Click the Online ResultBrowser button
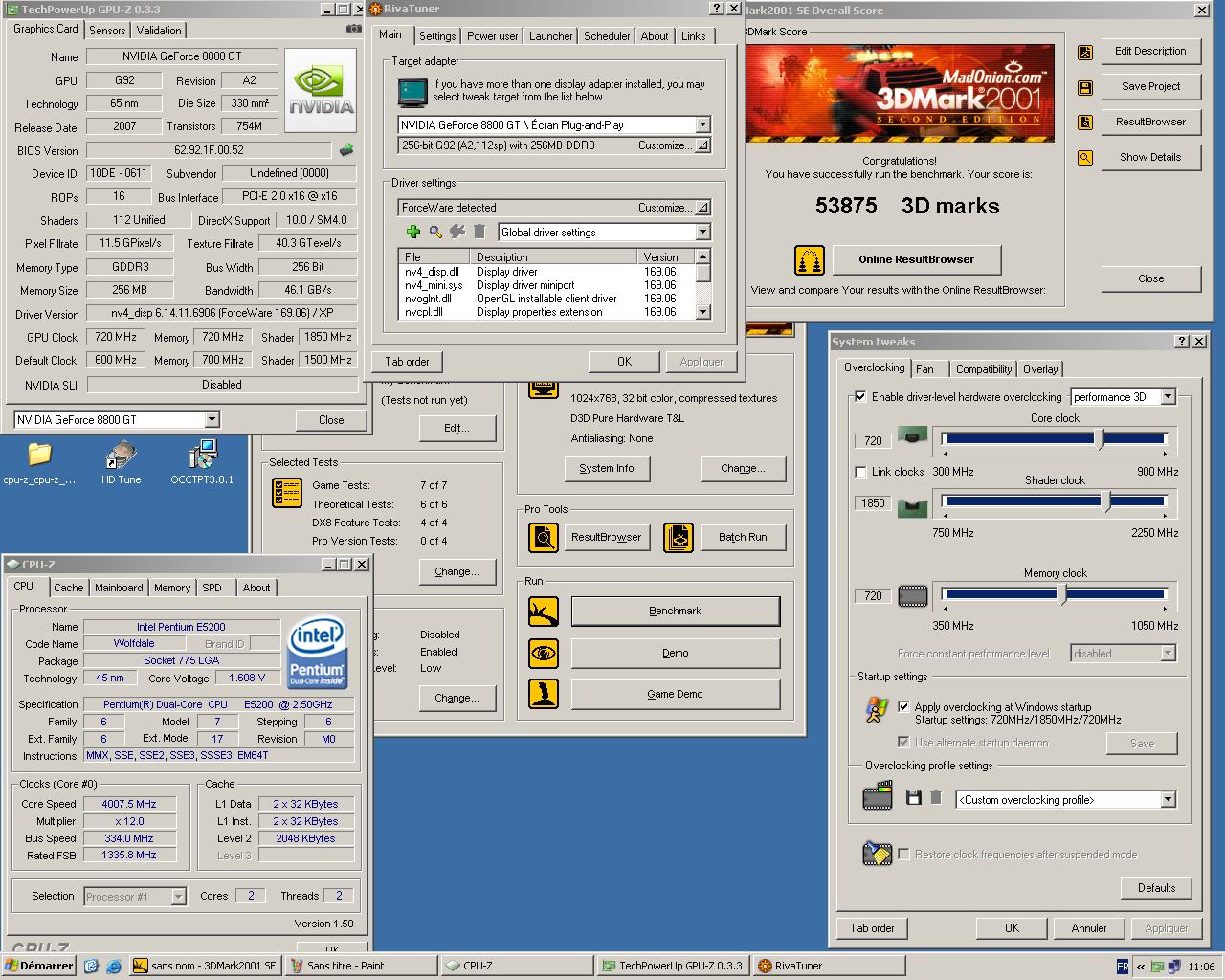1225x980 pixels. pyautogui.click(x=916, y=259)
